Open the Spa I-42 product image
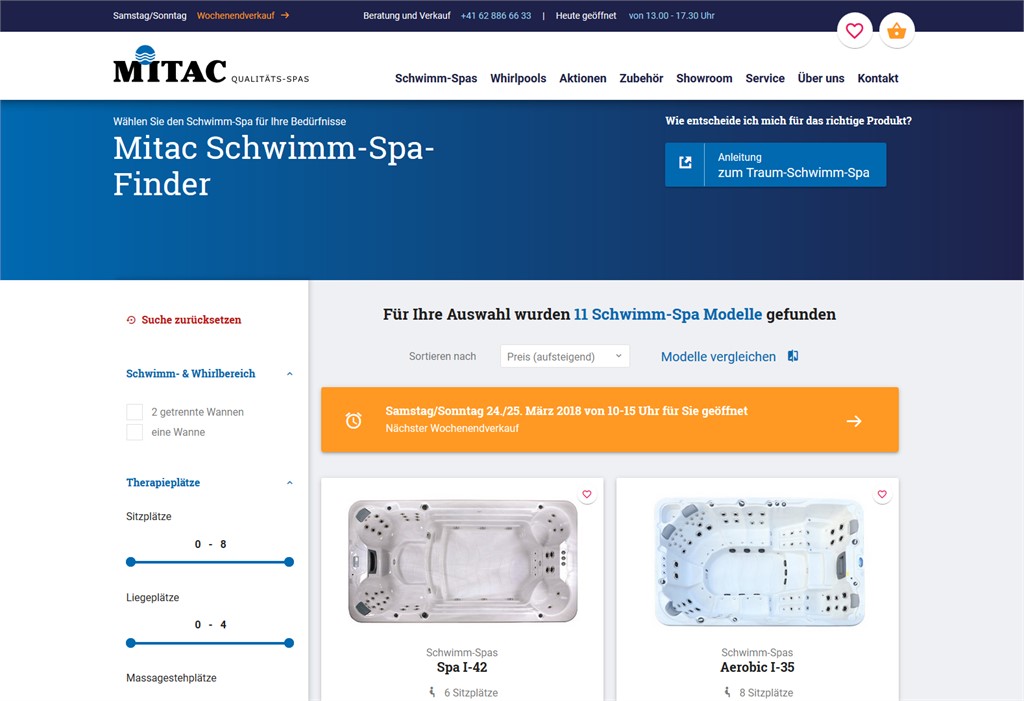Viewport: 1024px width, 701px height. [x=462, y=560]
